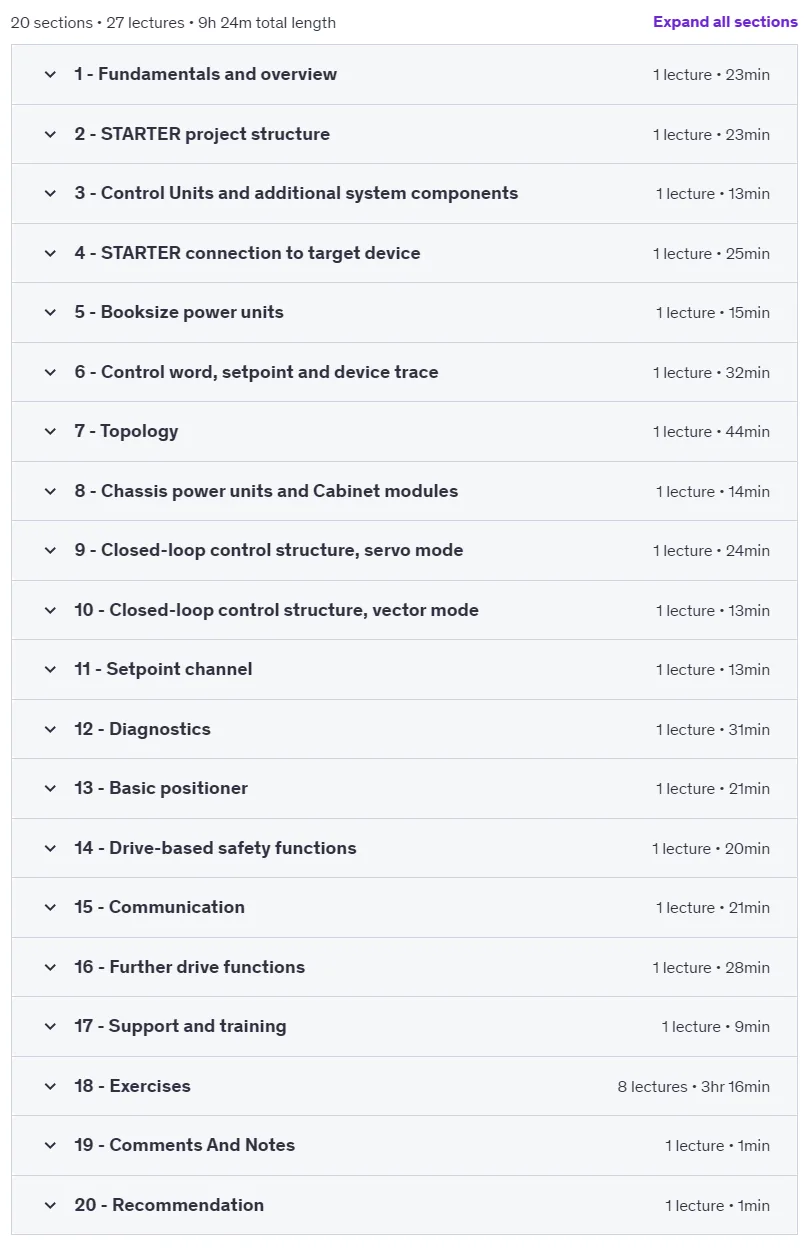Expand Drive-based safety functions chevron
This screenshot has height=1248, width=808.
50,848
